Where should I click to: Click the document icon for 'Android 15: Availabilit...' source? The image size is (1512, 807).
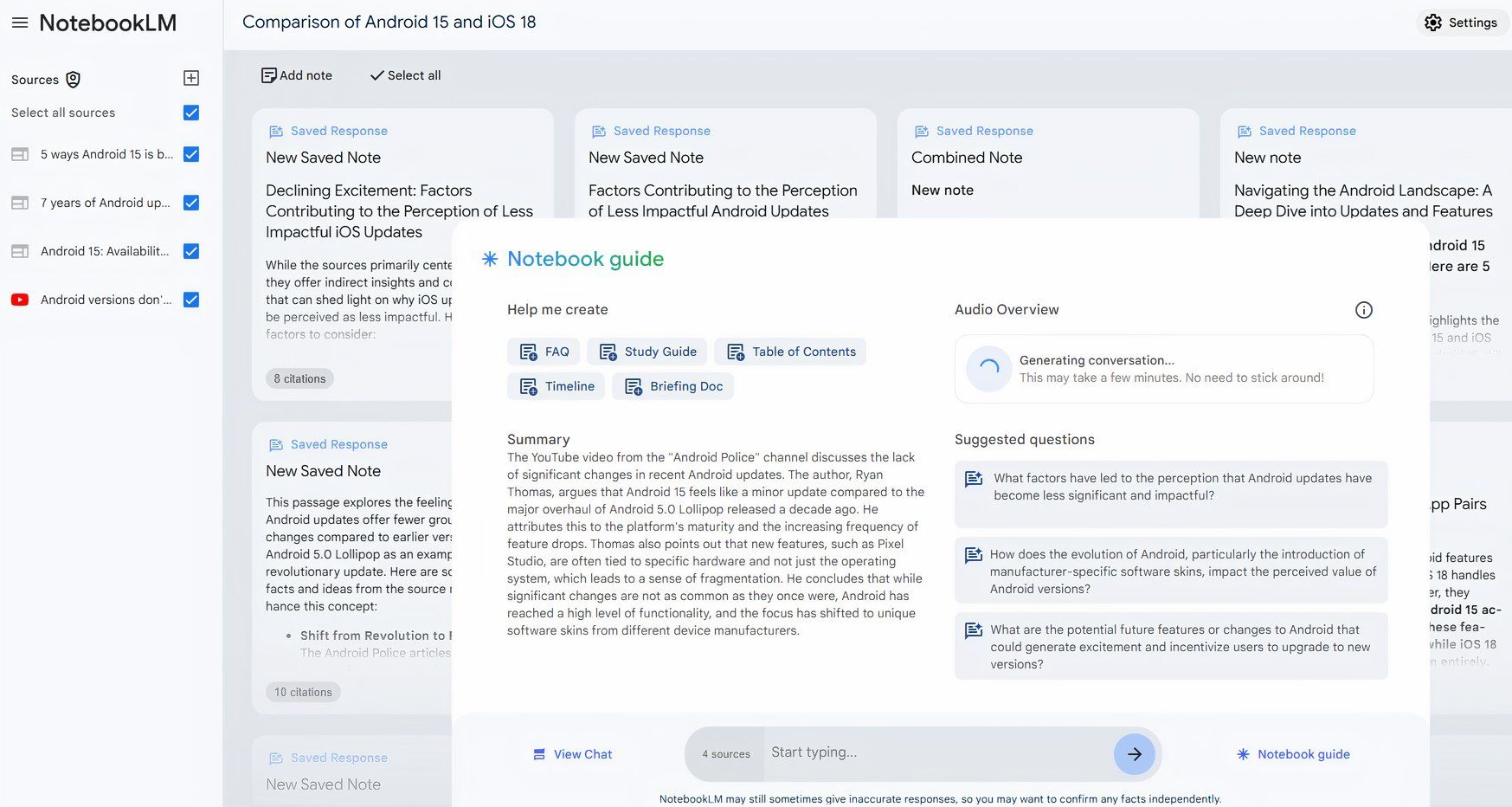20,251
